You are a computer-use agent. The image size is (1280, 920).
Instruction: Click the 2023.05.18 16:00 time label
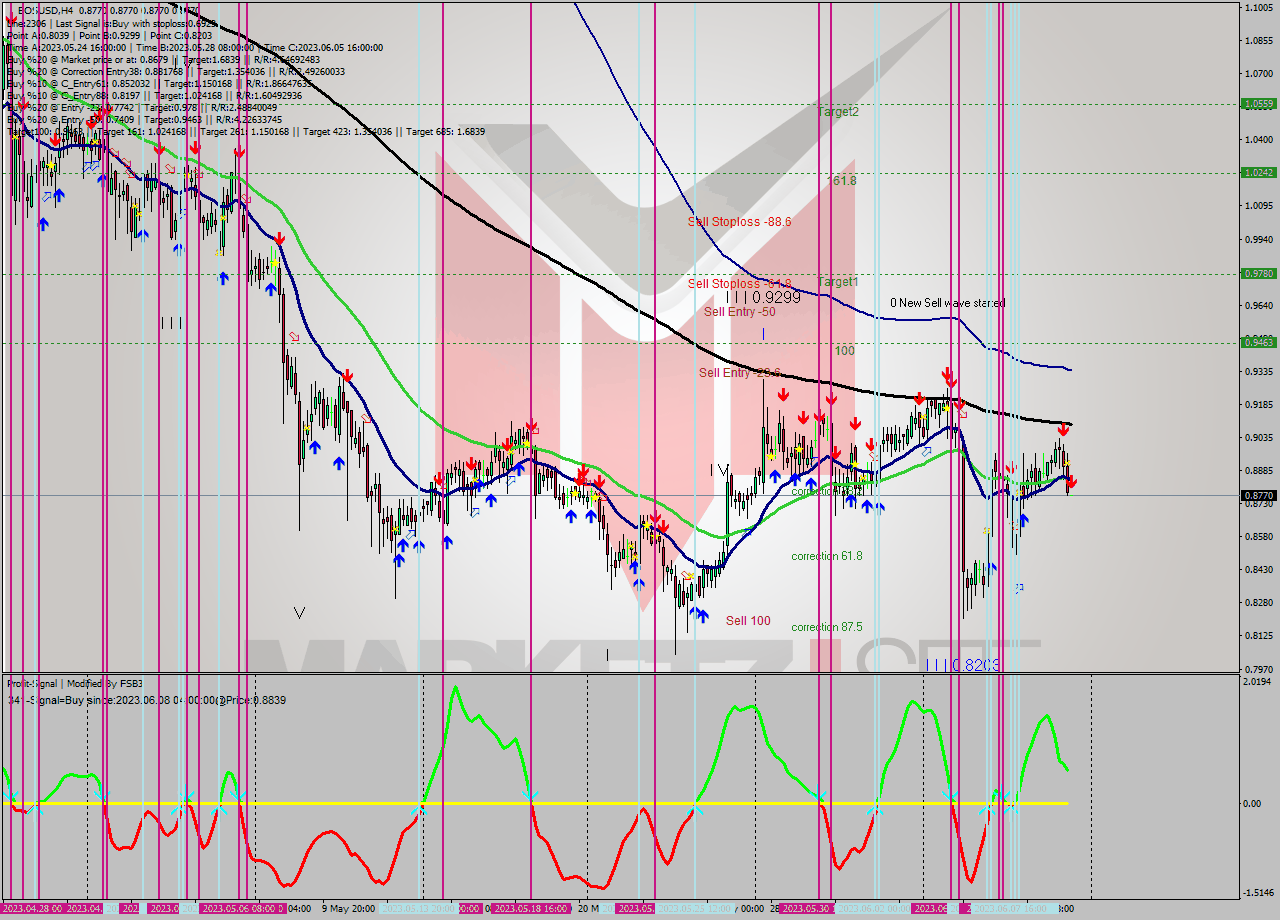(x=530, y=908)
